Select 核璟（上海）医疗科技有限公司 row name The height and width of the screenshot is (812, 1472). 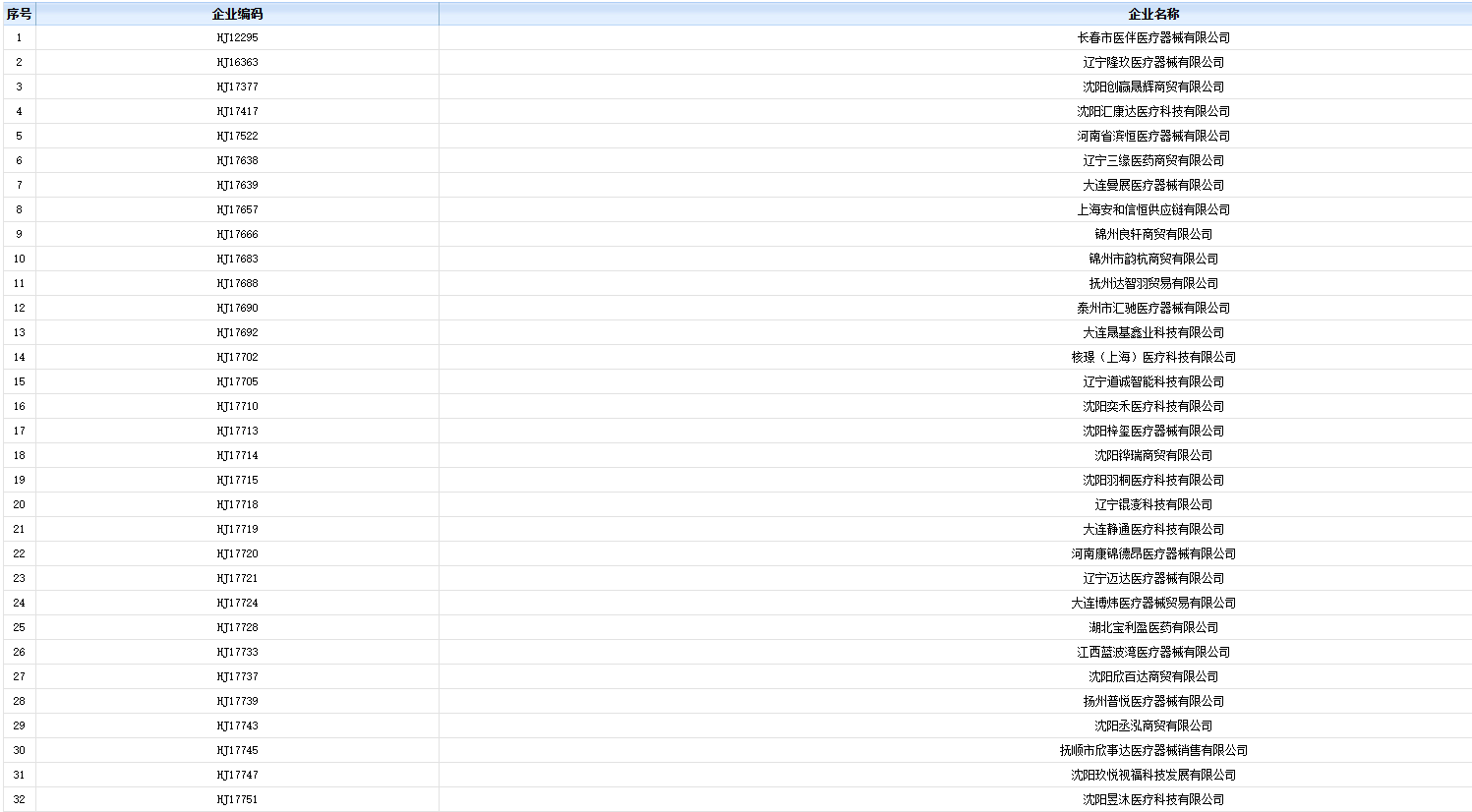(x=1153, y=357)
